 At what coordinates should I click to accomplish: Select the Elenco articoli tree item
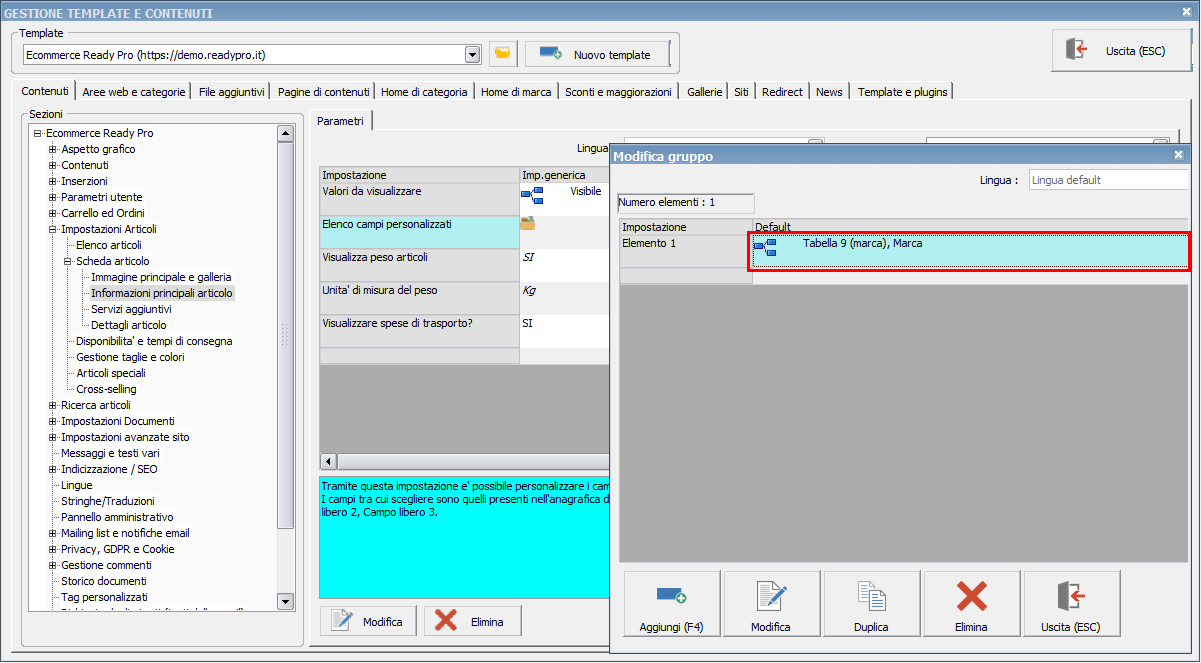pyautogui.click(x=109, y=245)
